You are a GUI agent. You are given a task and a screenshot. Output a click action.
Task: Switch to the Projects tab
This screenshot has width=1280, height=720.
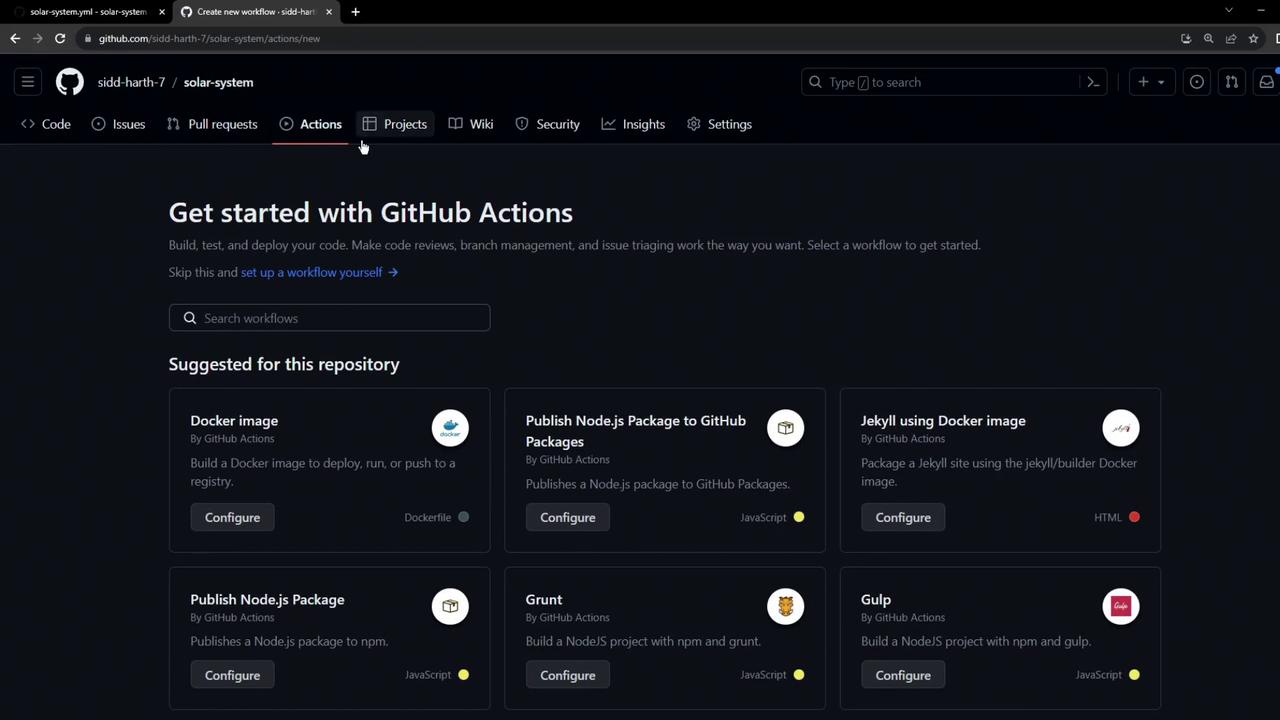coord(395,124)
